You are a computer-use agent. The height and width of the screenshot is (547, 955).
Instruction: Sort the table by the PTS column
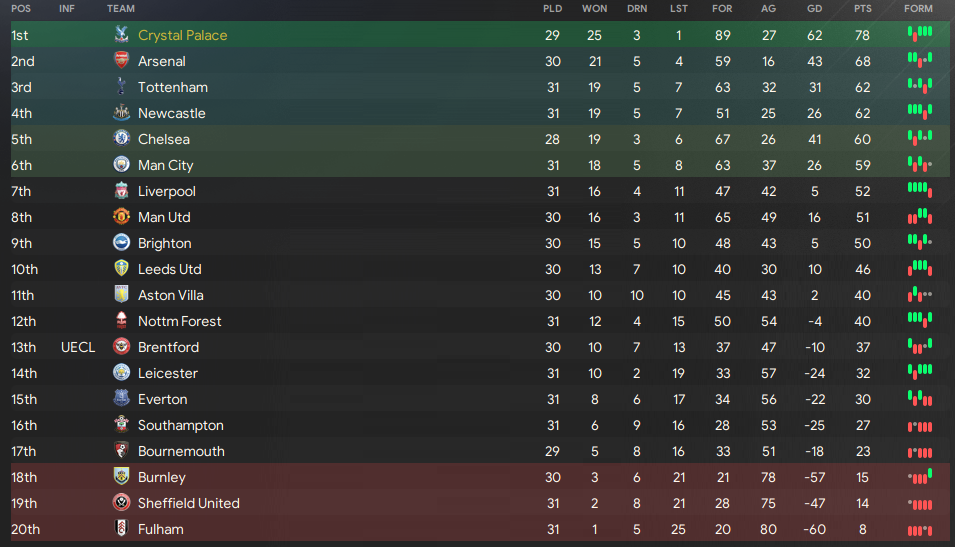coord(862,9)
